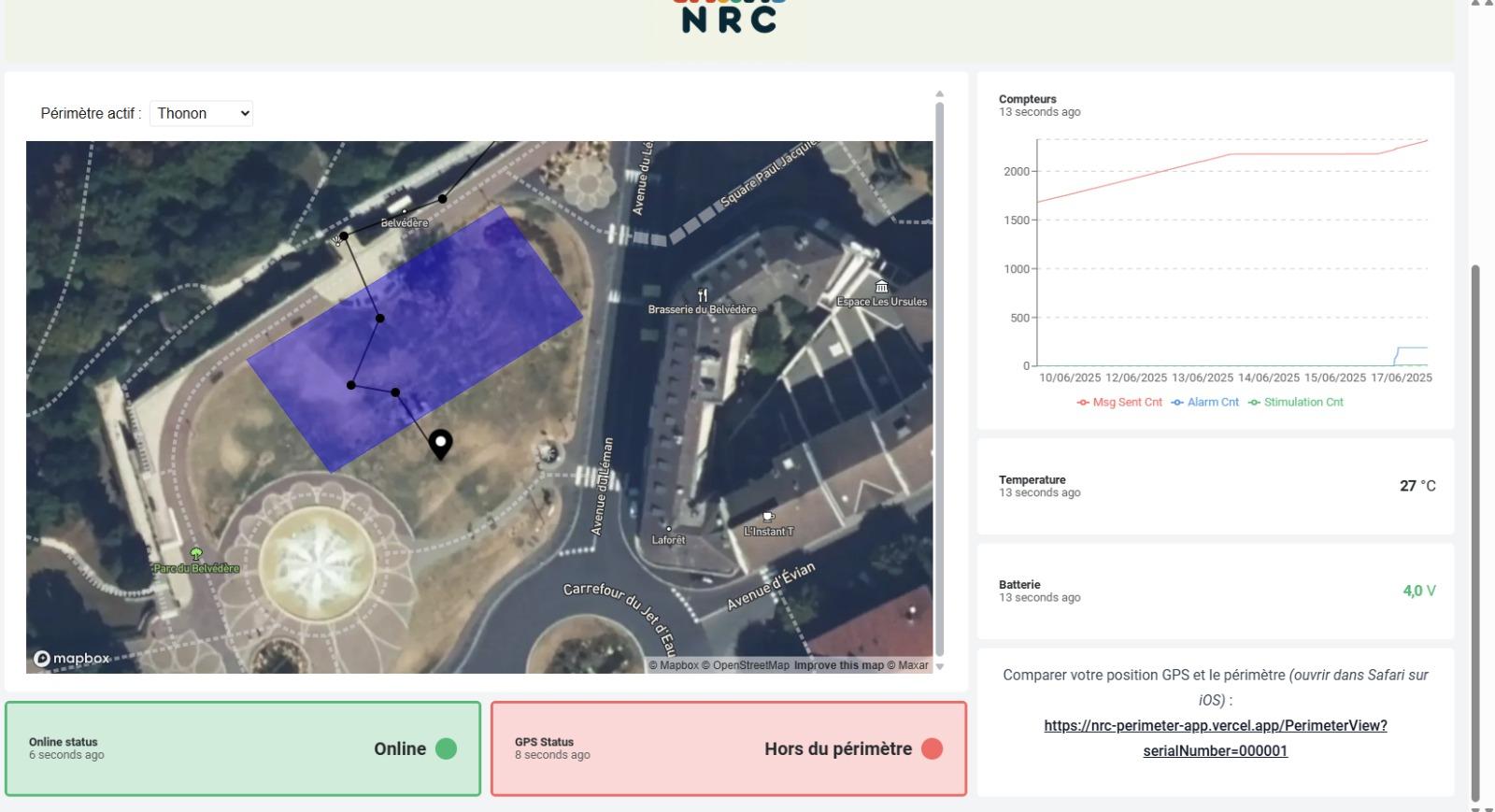Click the Mapbox logo on the map
Image resolution: width=1495 pixels, height=812 pixels.
click(72, 659)
